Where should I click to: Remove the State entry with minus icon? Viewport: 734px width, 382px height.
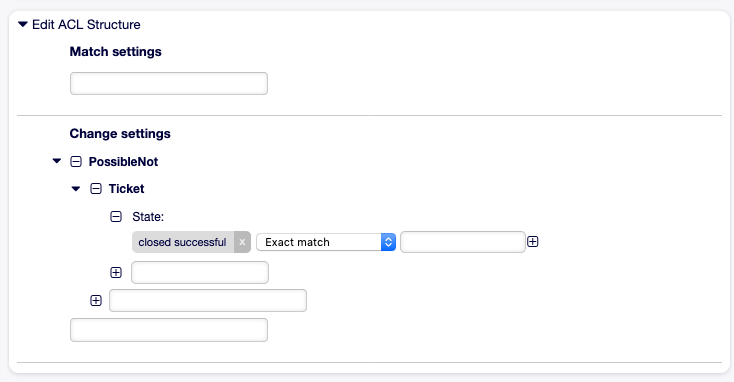pos(116,216)
